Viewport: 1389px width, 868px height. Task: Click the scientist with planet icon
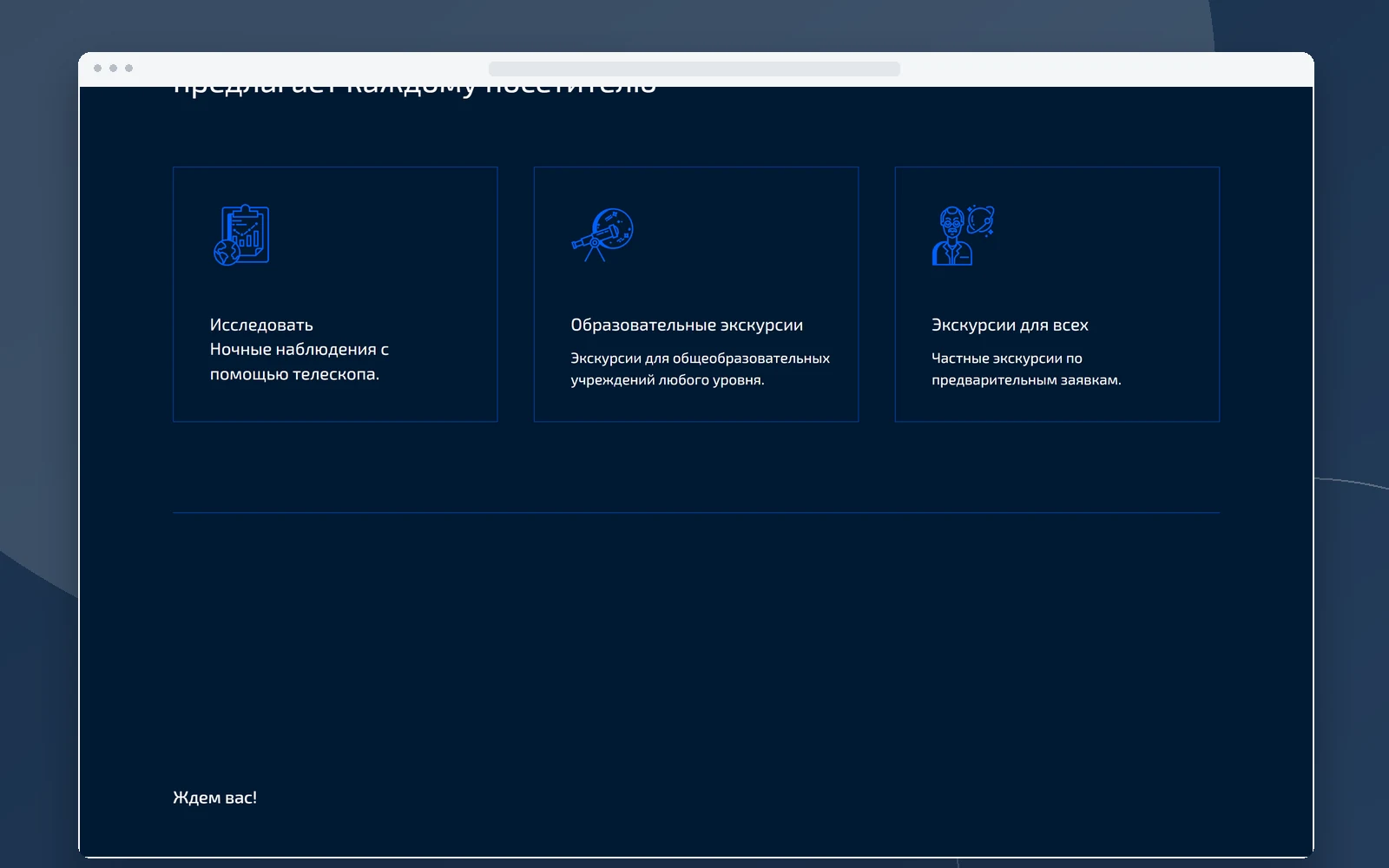point(963,235)
